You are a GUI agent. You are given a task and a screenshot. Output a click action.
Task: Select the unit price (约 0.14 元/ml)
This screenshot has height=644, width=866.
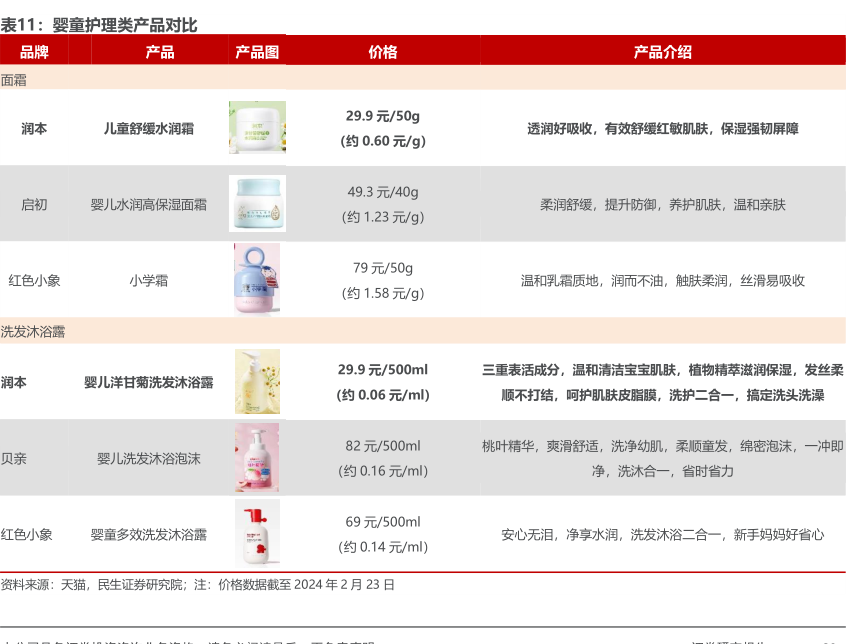tap(383, 547)
